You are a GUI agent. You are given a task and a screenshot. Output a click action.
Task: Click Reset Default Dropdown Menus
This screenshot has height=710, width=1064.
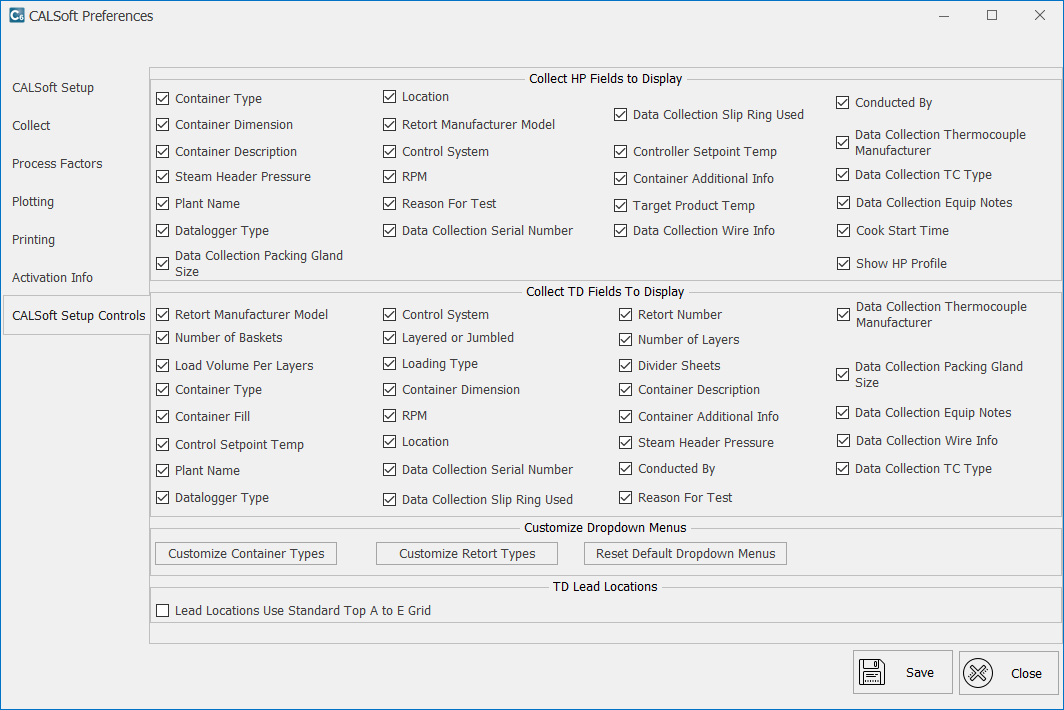(685, 553)
